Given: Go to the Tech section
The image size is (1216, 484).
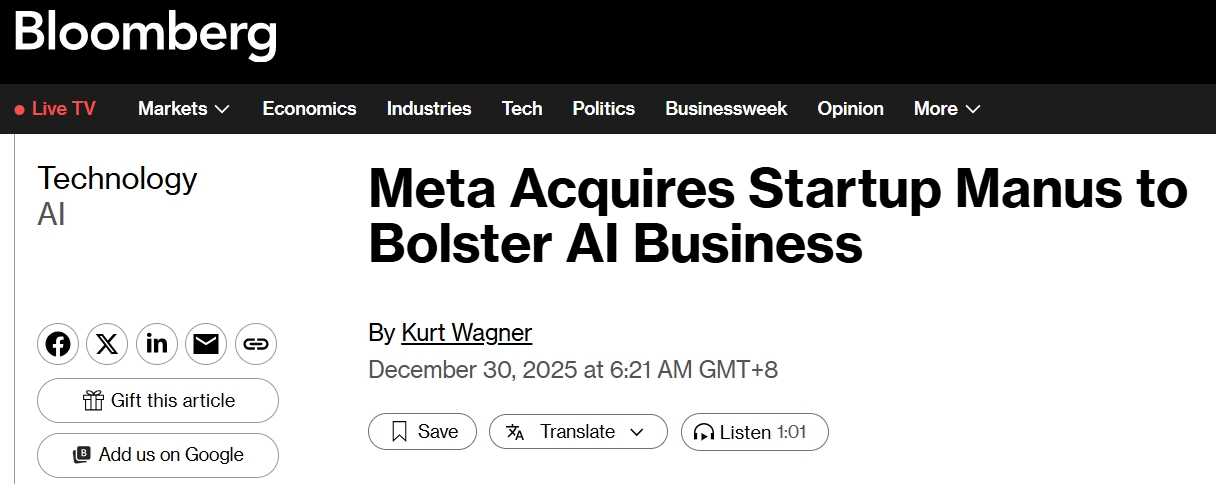Looking at the screenshot, I should [522, 109].
